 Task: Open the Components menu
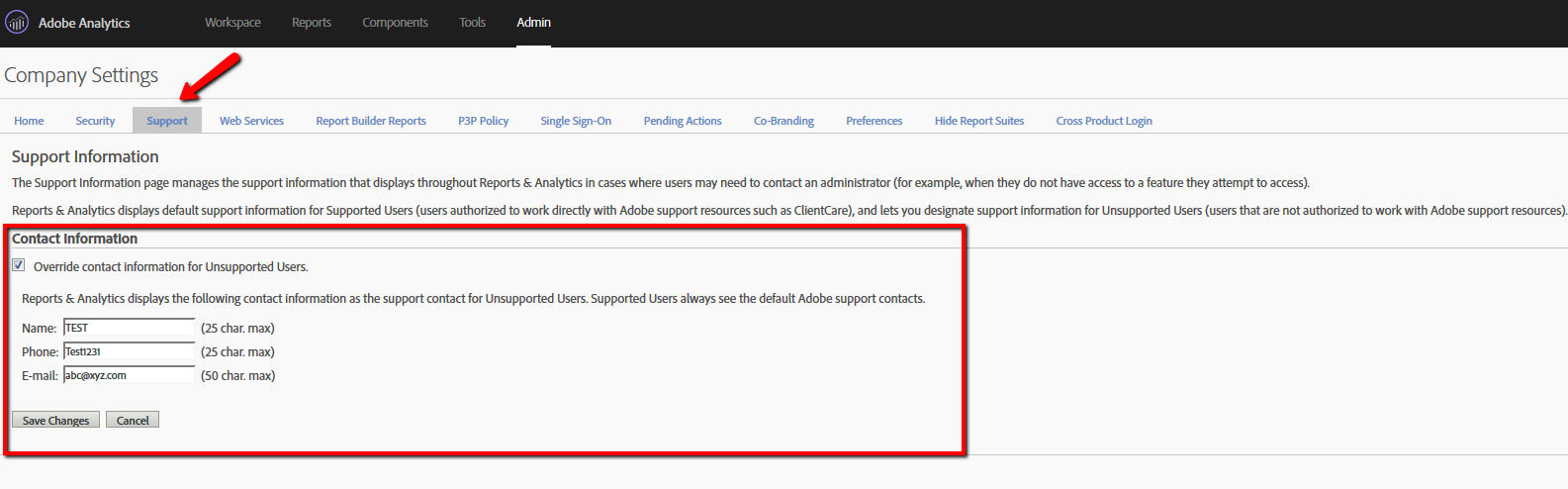[395, 23]
